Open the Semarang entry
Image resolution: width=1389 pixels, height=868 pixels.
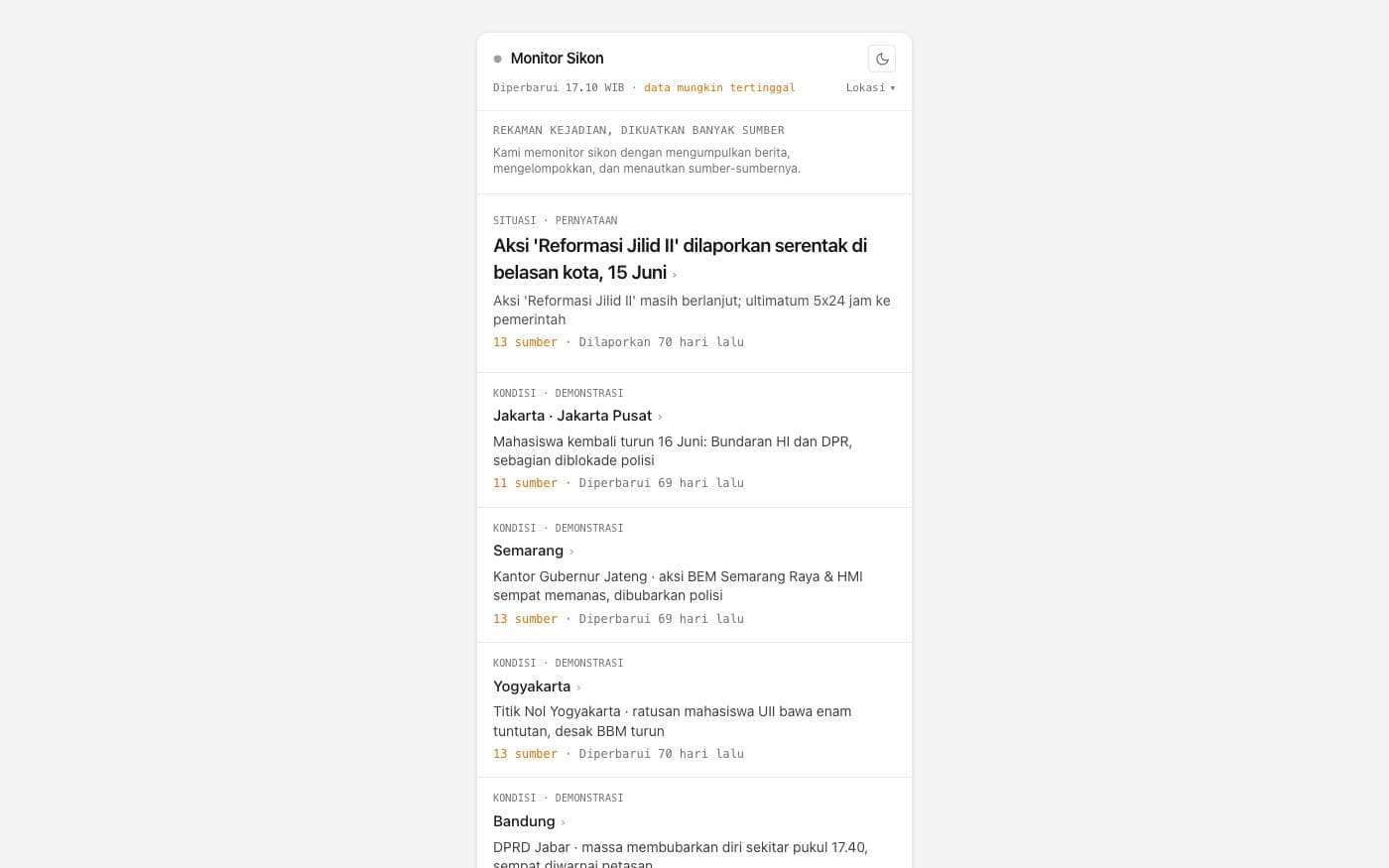tap(528, 551)
